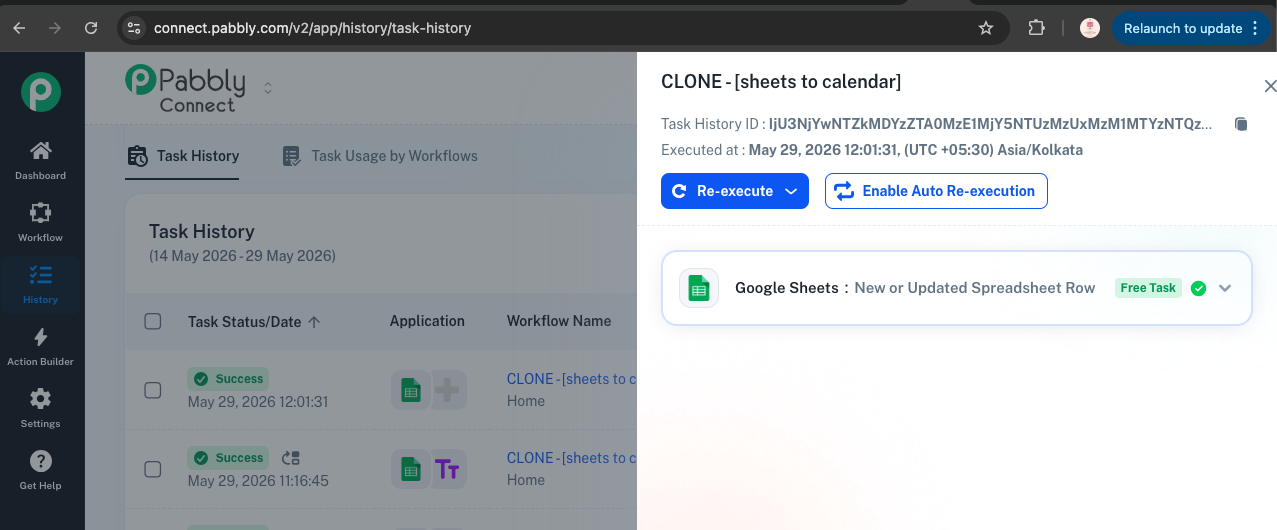Check the row dated May 29, 2026 11:16:45

click(x=153, y=469)
